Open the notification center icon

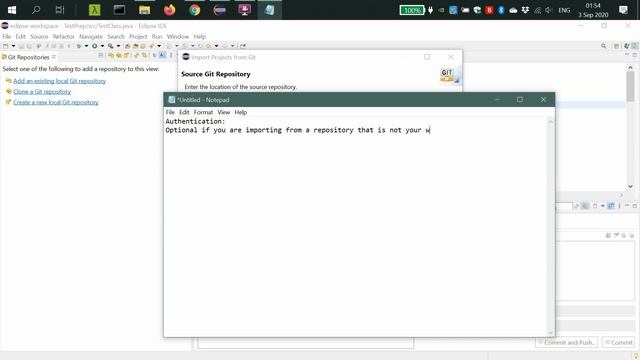(x=623, y=10)
